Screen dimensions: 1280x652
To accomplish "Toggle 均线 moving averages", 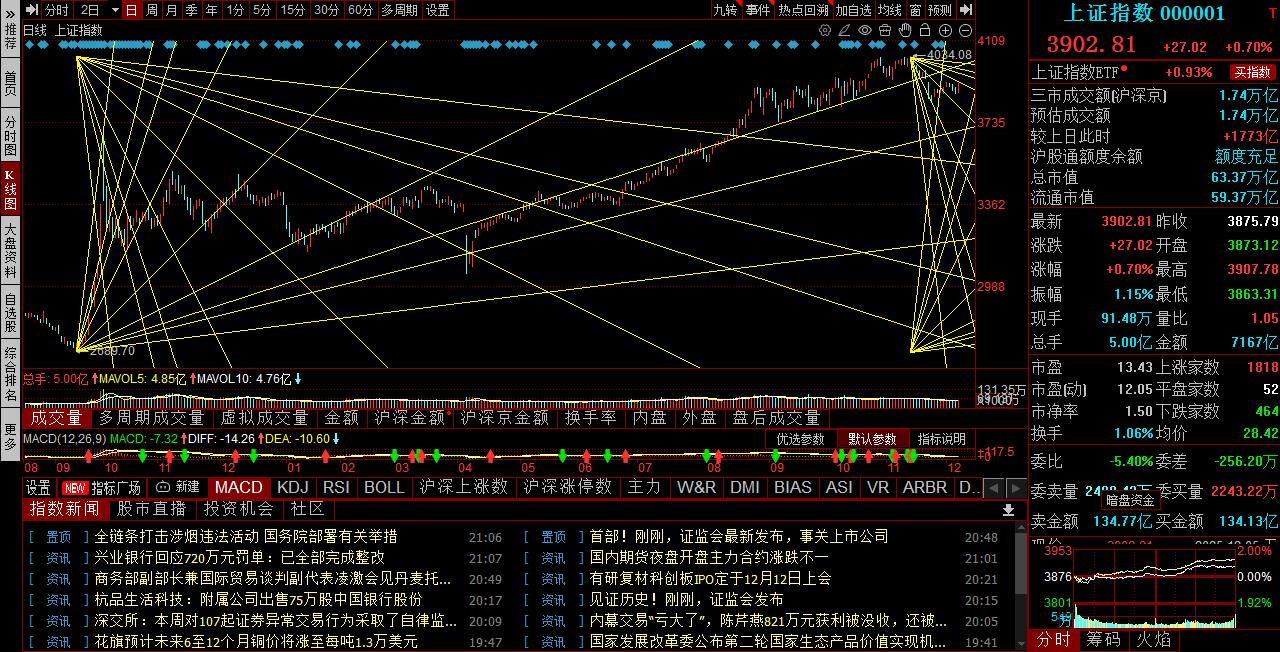I will 889,10.
